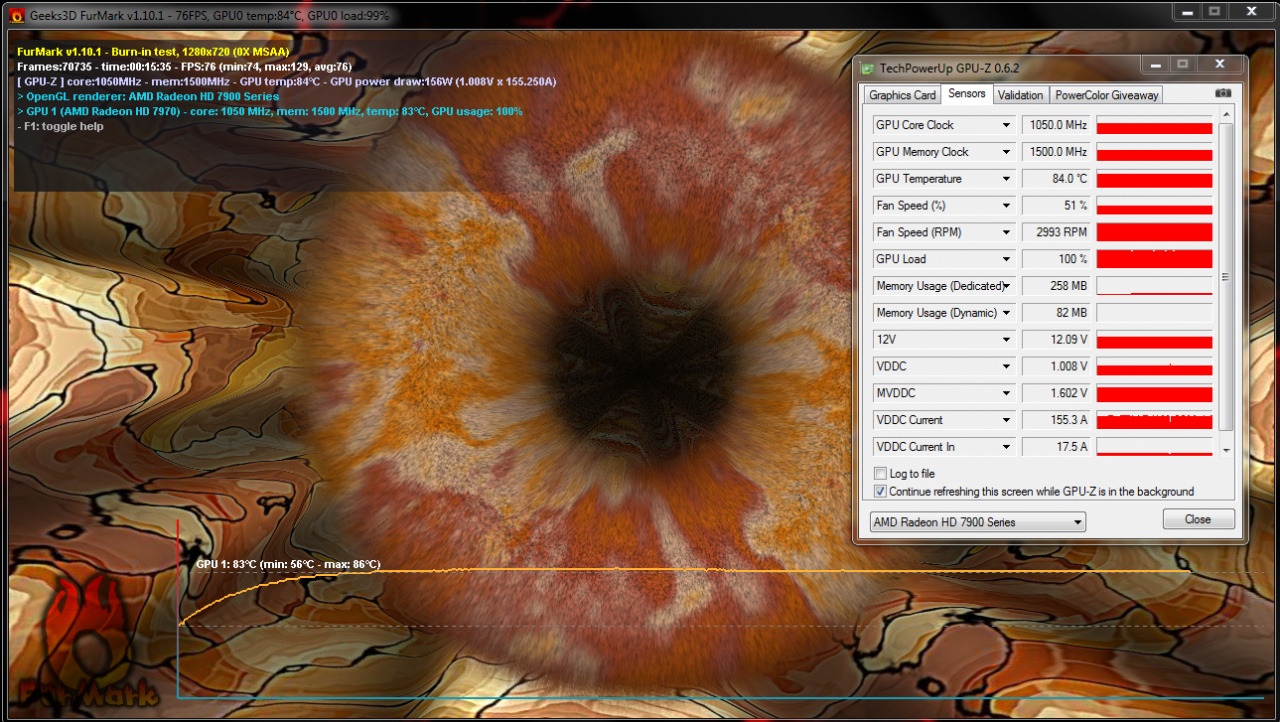Open the Fan Speed (%) dropdown
This screenshot has height=722, width=1280.
(x=1007, y=206)
